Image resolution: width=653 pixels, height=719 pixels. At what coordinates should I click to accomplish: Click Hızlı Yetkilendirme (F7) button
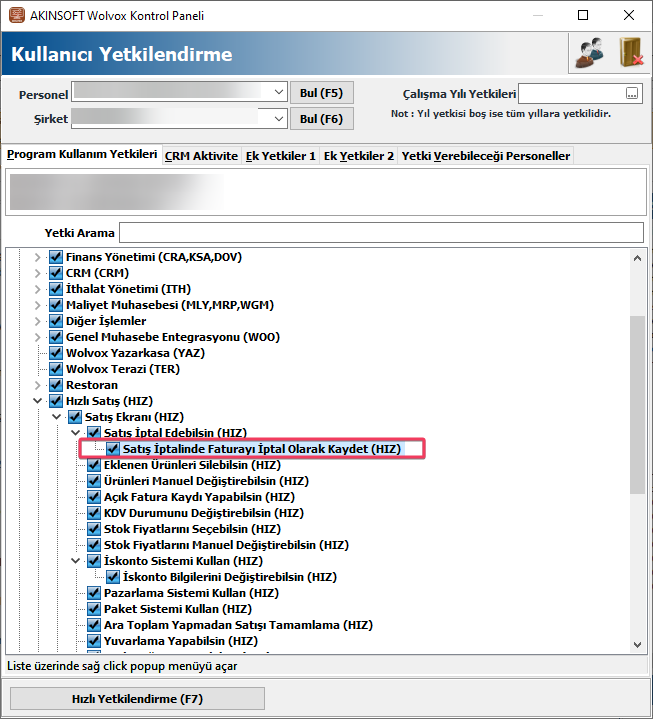tap(137, 698)
